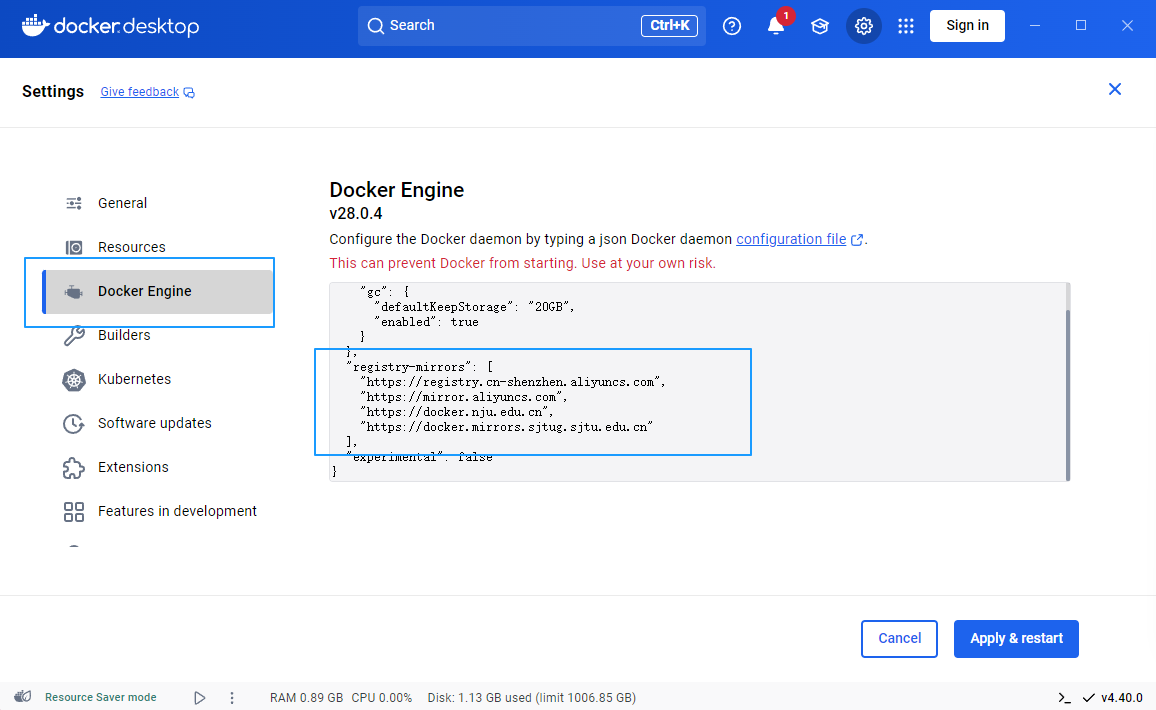
Task: Click the whale leaf Resource Saver icon
Action: pos(24,697)
